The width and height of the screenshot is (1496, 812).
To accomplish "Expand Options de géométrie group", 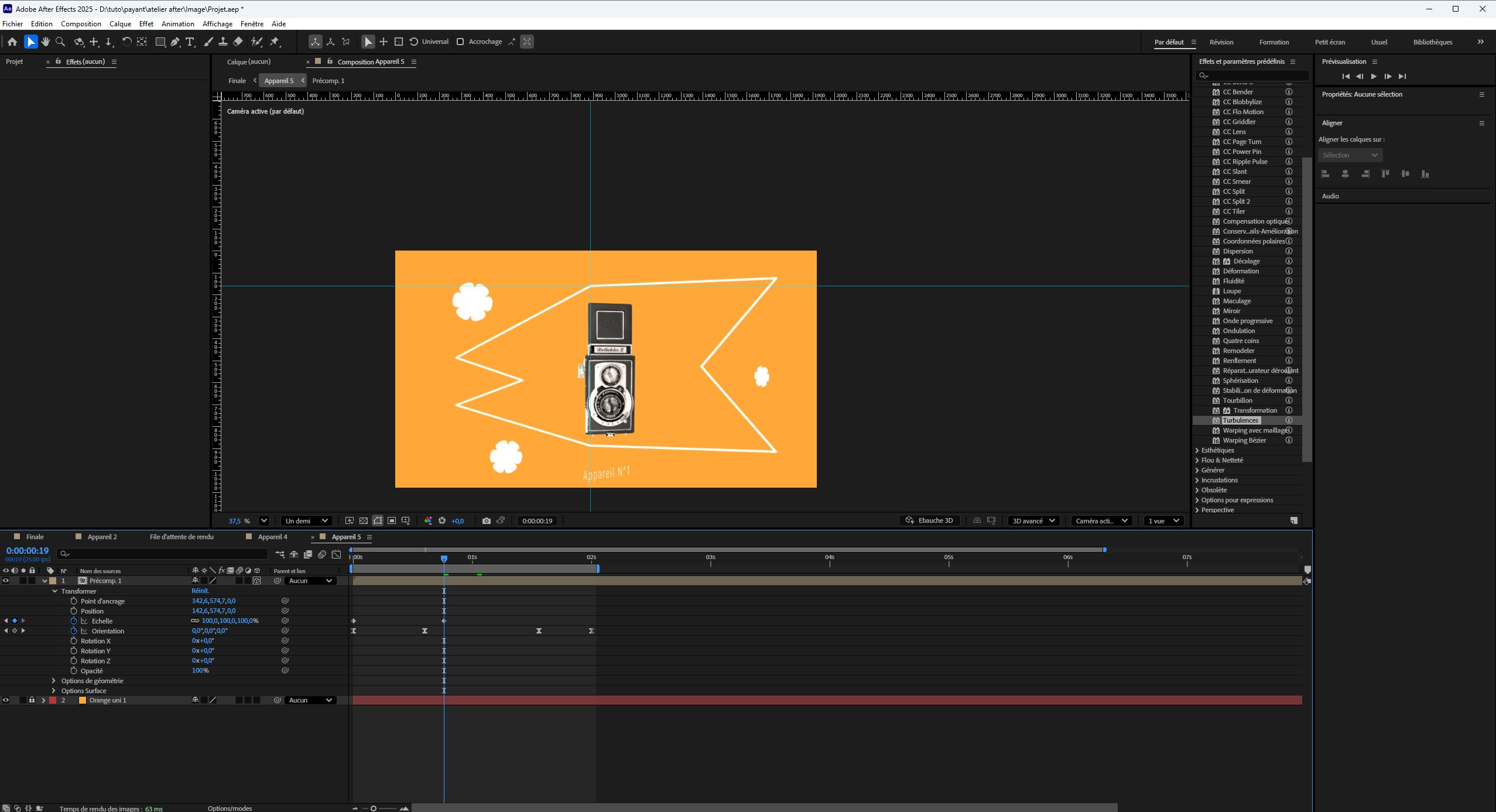I will point(54,681).
